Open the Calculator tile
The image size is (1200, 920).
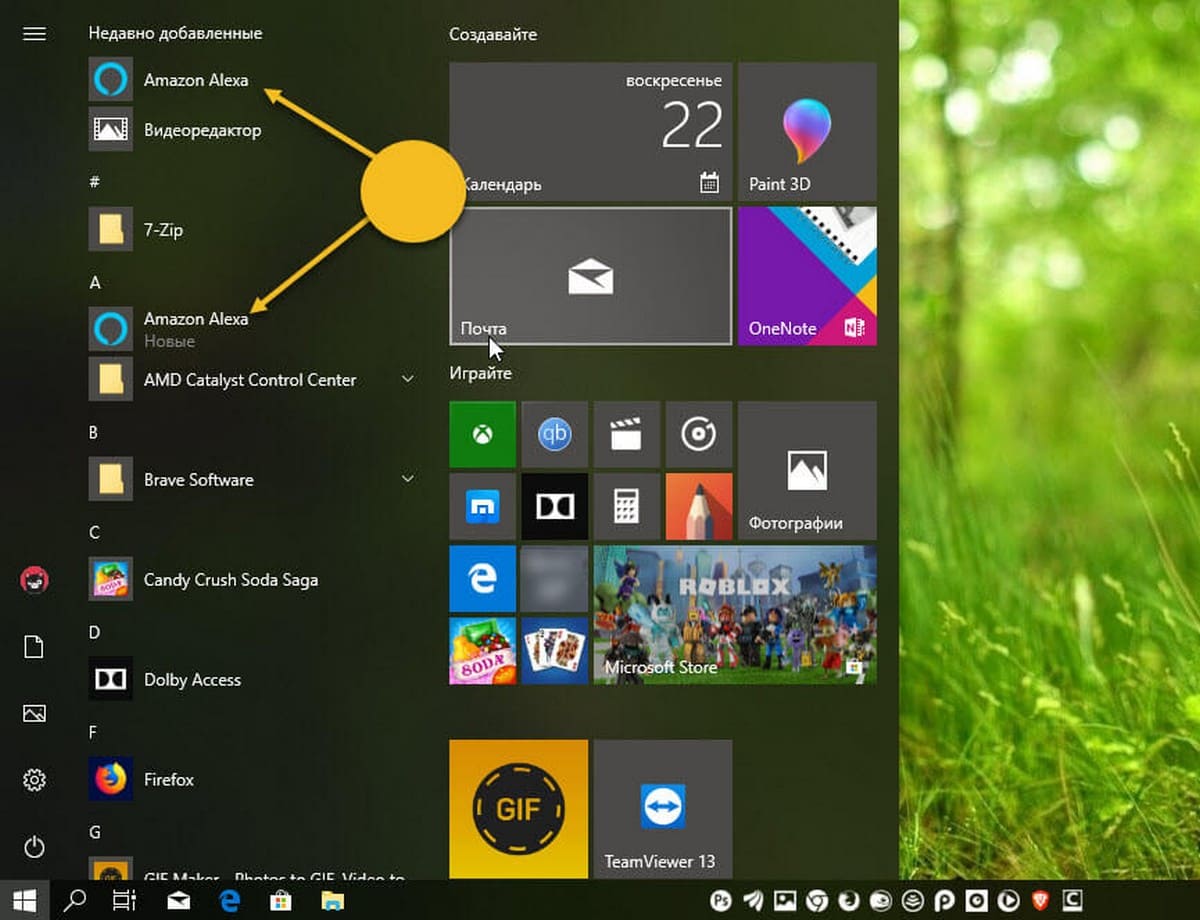coord(627,506)
